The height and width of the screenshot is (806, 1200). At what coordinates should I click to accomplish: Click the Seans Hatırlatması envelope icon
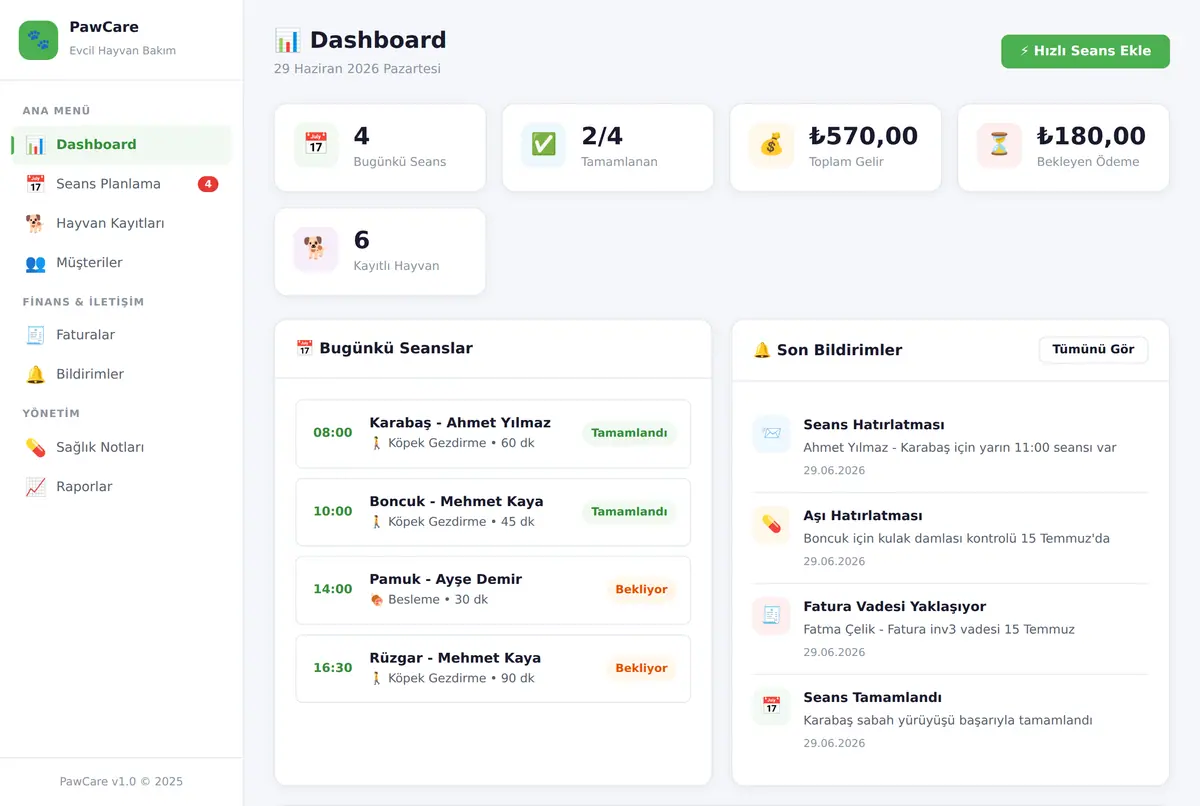(771, 434)
